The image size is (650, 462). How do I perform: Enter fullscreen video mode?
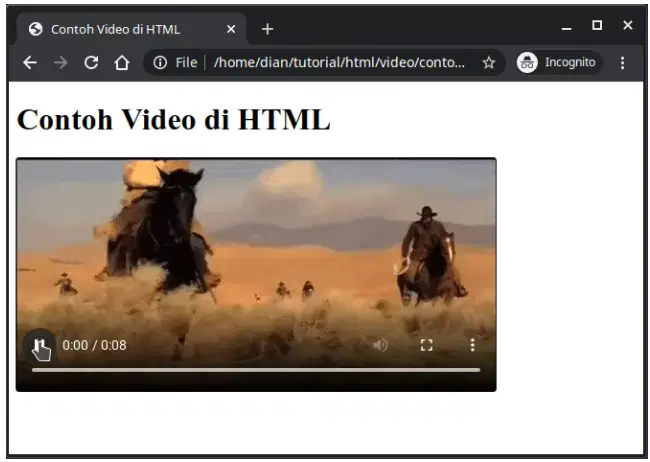[427, 345]
